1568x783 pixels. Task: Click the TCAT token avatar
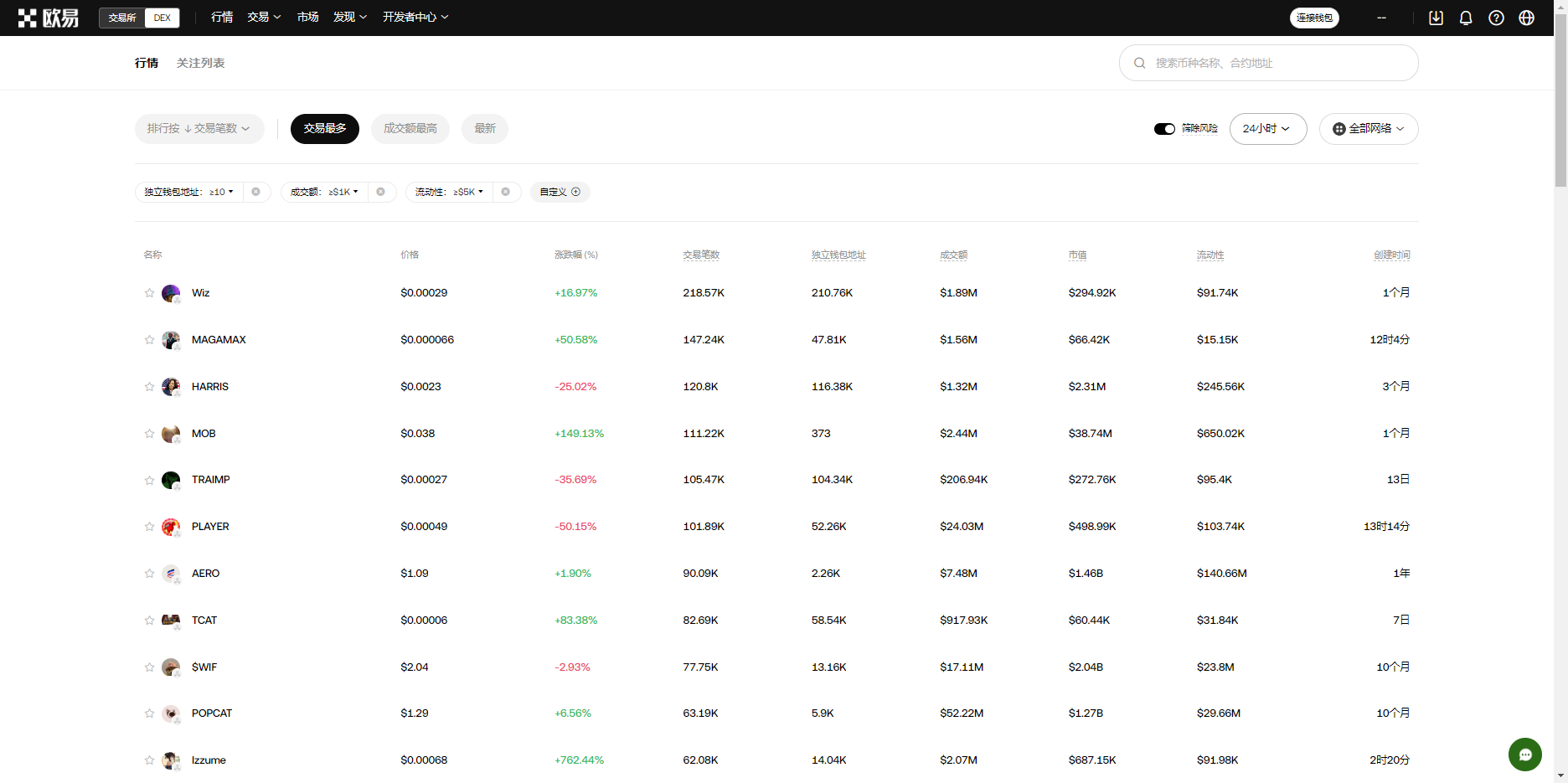click(171, 621)
